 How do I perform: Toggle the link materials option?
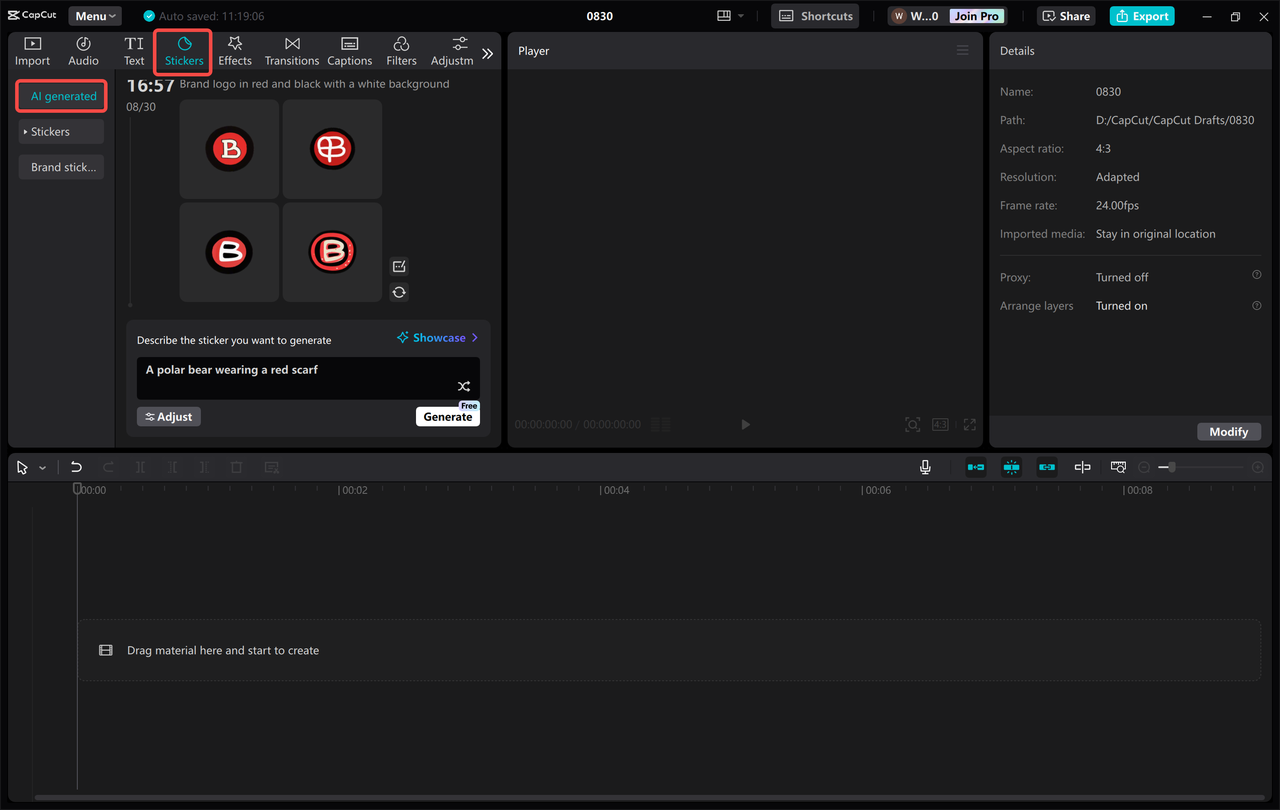click(1047, 466)
